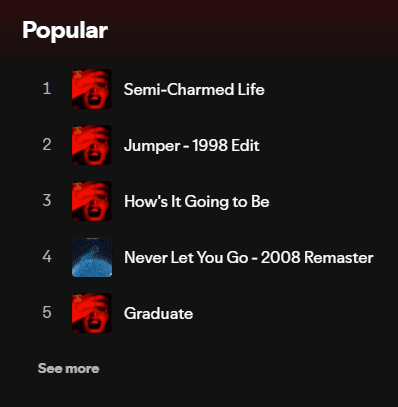Screen dimensions: 398x407
Task: Choose the Graduate song title
Action: 158,313
